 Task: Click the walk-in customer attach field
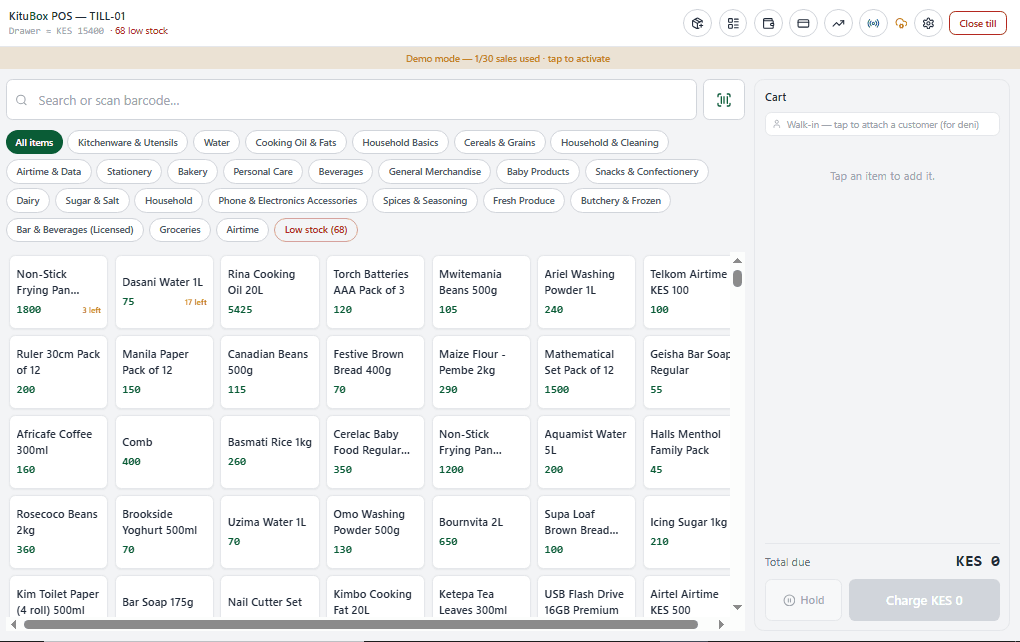(882, 124)
